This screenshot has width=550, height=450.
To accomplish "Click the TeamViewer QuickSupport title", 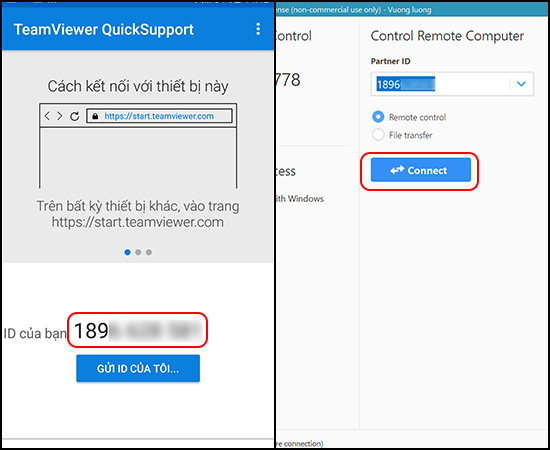I will [103, 29].
